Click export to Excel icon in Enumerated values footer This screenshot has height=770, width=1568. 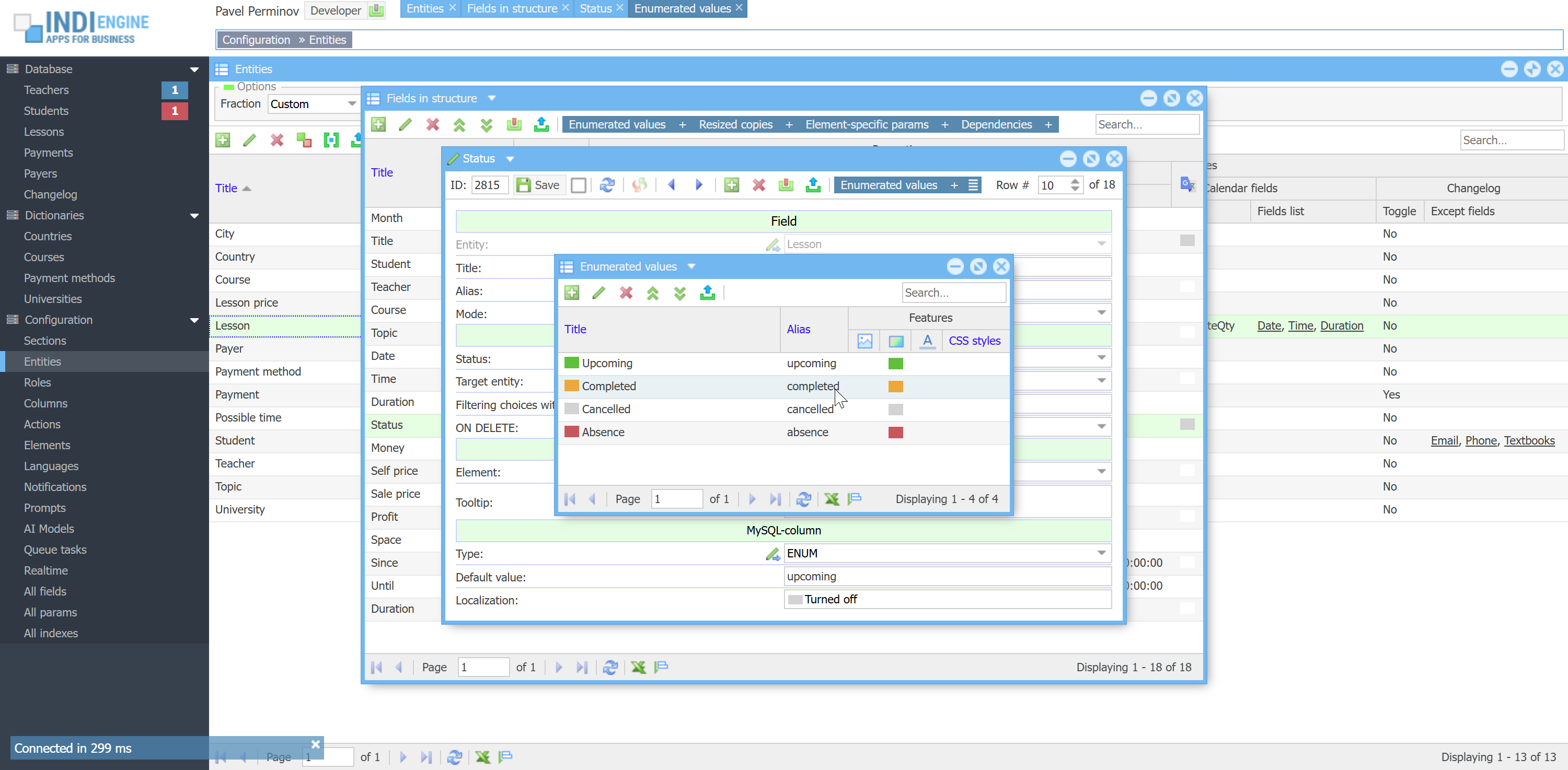click(831, 499)
